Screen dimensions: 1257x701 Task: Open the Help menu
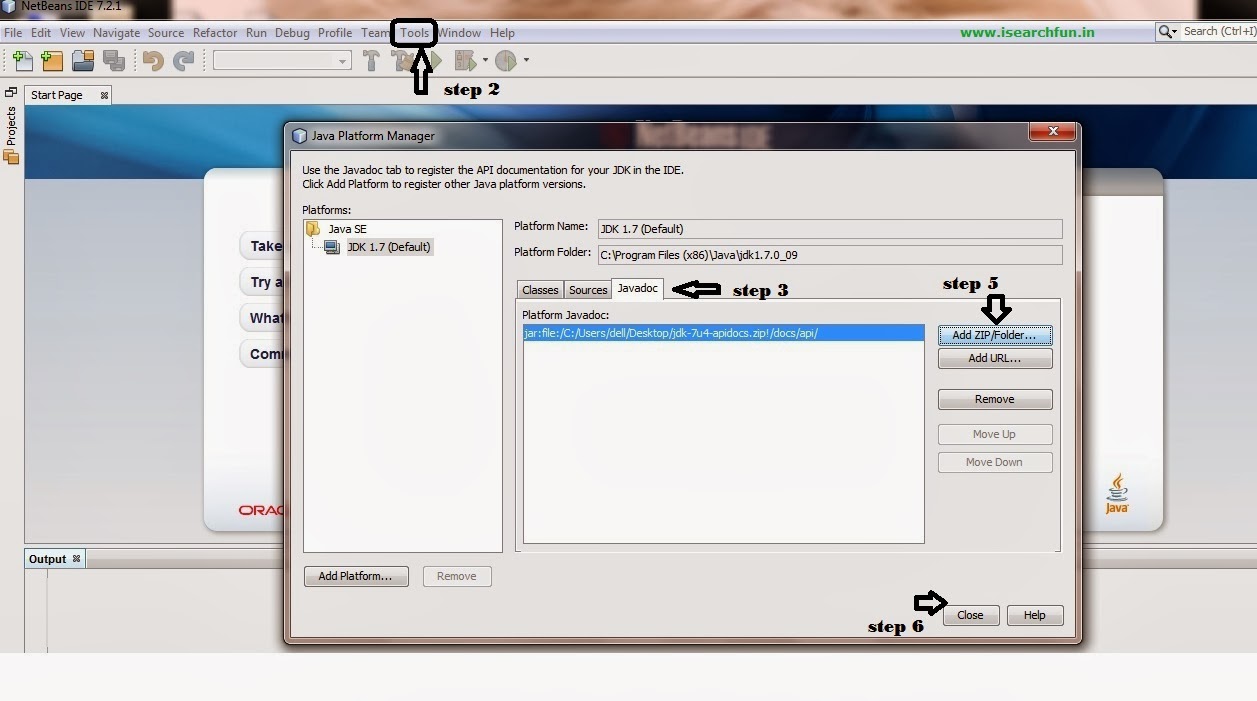point(502,33)
